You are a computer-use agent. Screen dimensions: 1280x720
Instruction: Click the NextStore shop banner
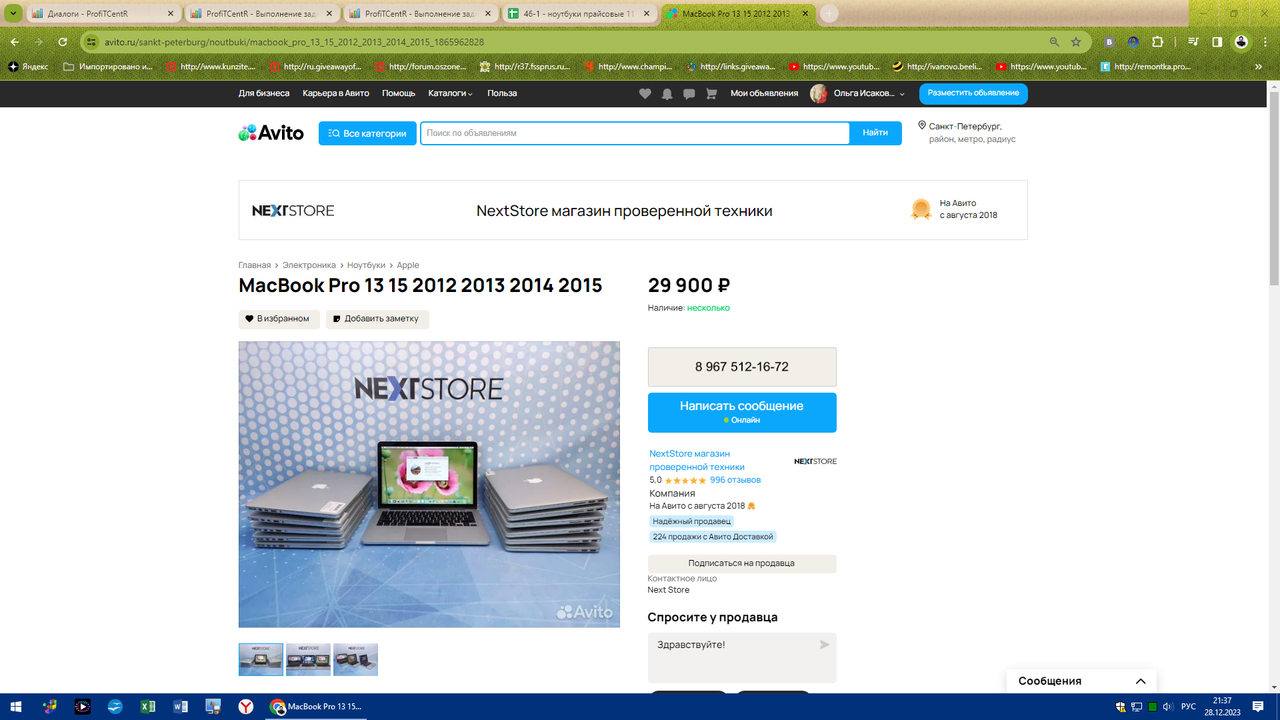(633, 210)
